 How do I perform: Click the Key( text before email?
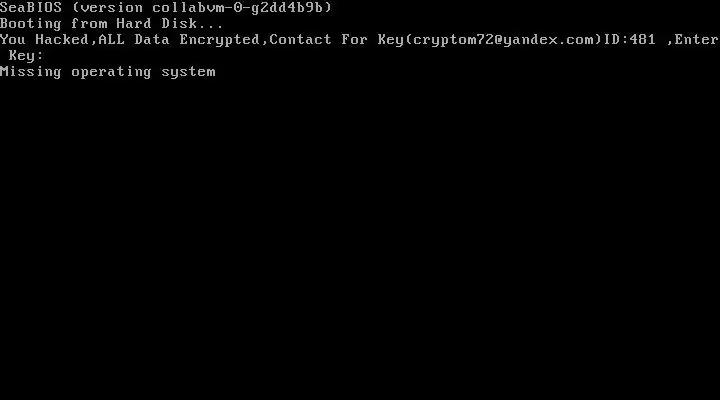395,39
